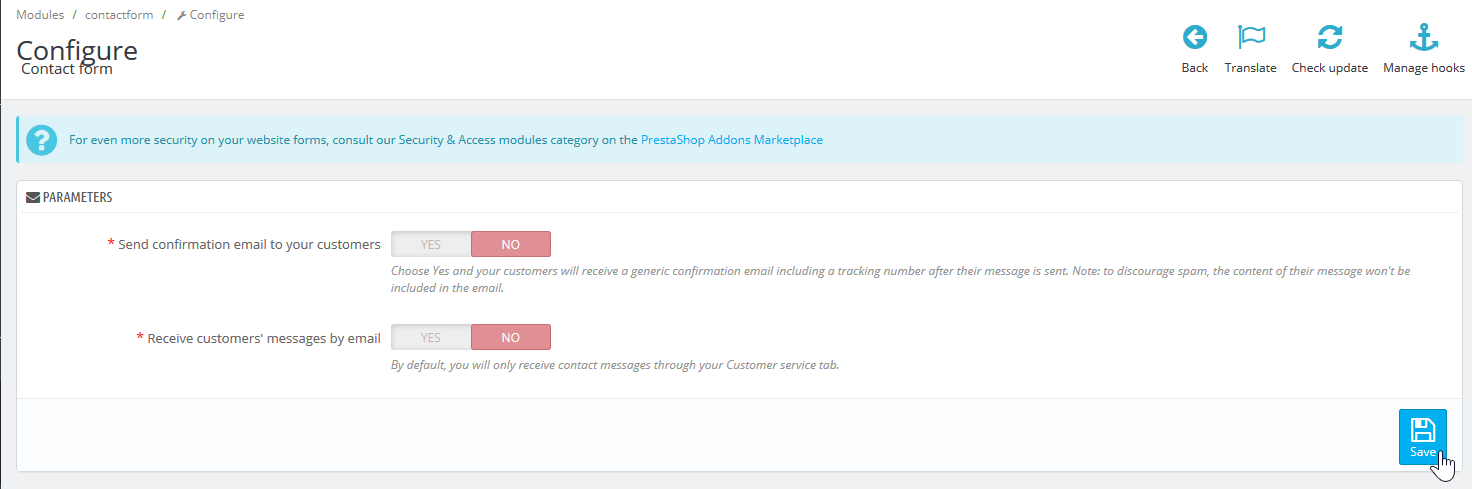The width and height of the screenshot is (1472, 489).
Task: Click the Parameters panel heading
Action: click(x=77, y=197)
